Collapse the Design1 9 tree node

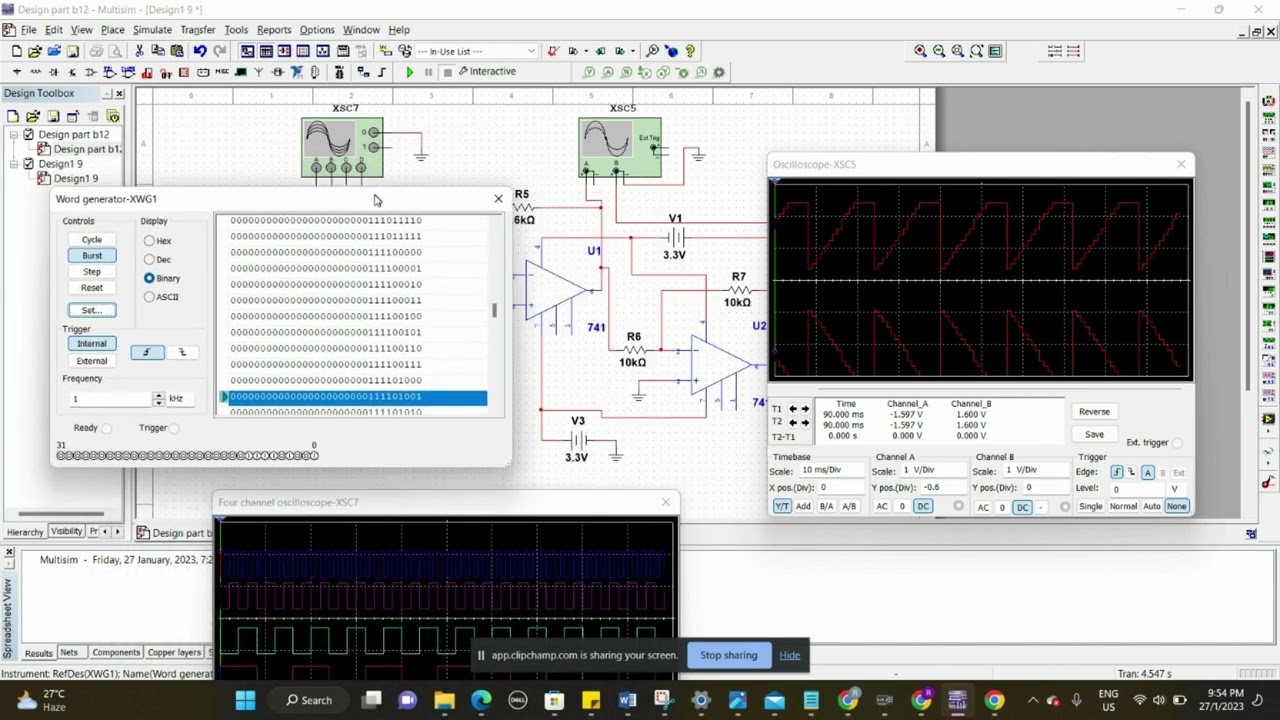pos(14,164)
